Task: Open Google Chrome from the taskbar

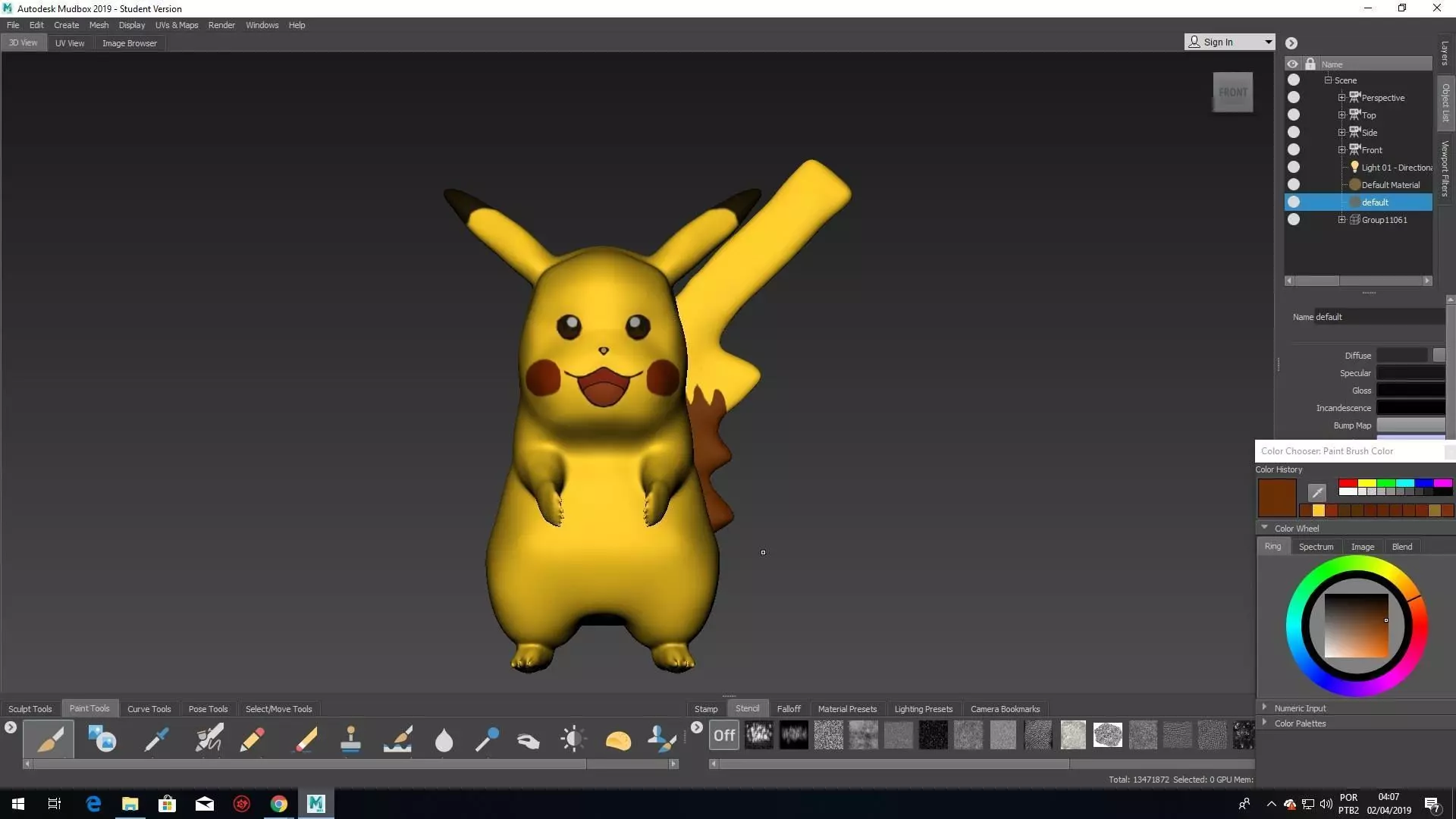Action: click(279, 804)
